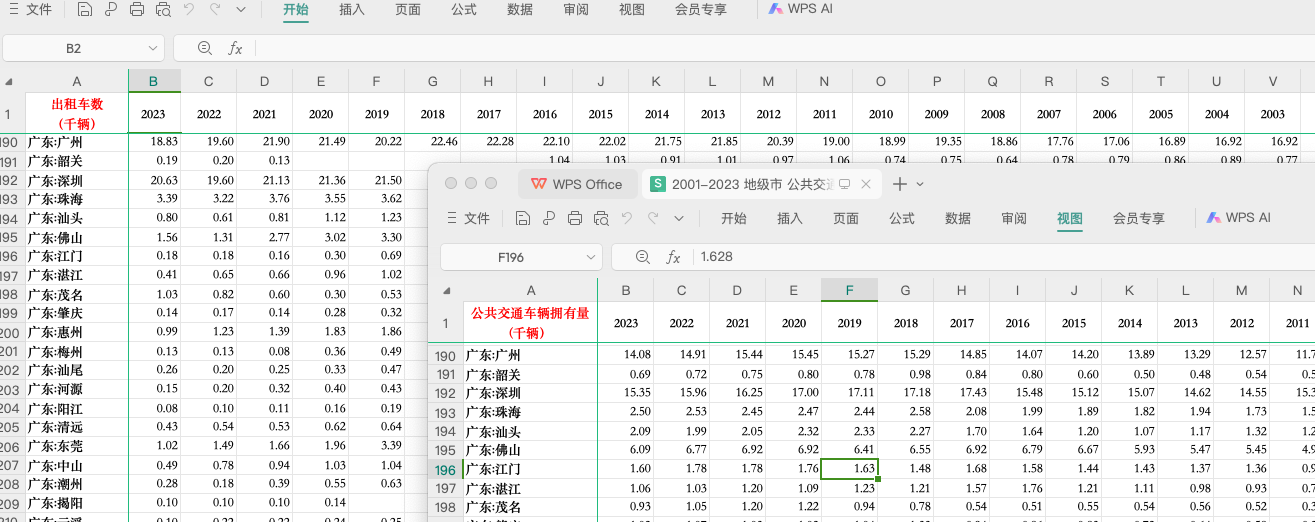
Task: Expand the B2 name box dropdown
Action: pos(152,48)
